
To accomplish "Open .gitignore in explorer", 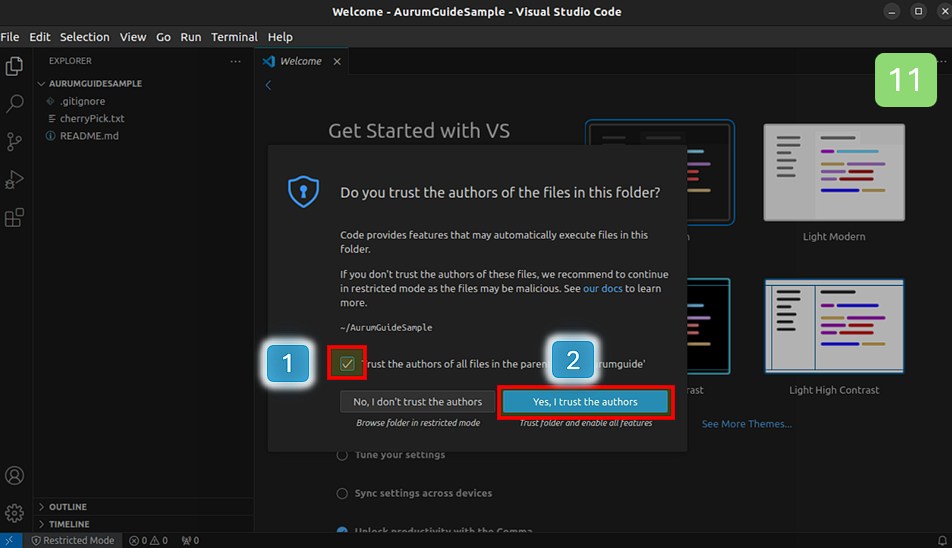I will (83, 101).
